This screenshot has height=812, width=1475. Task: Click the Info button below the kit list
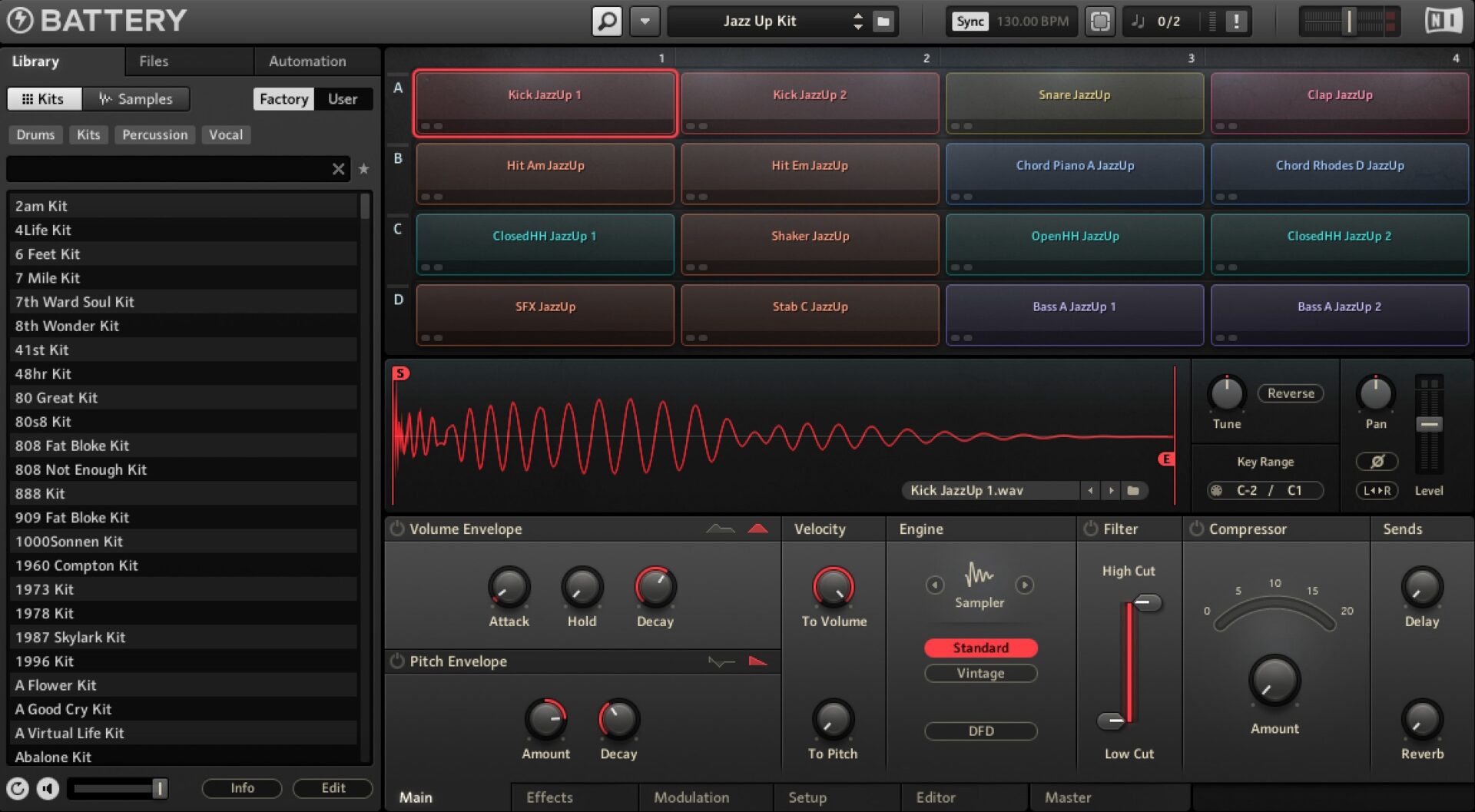click(x=241, y=788)
